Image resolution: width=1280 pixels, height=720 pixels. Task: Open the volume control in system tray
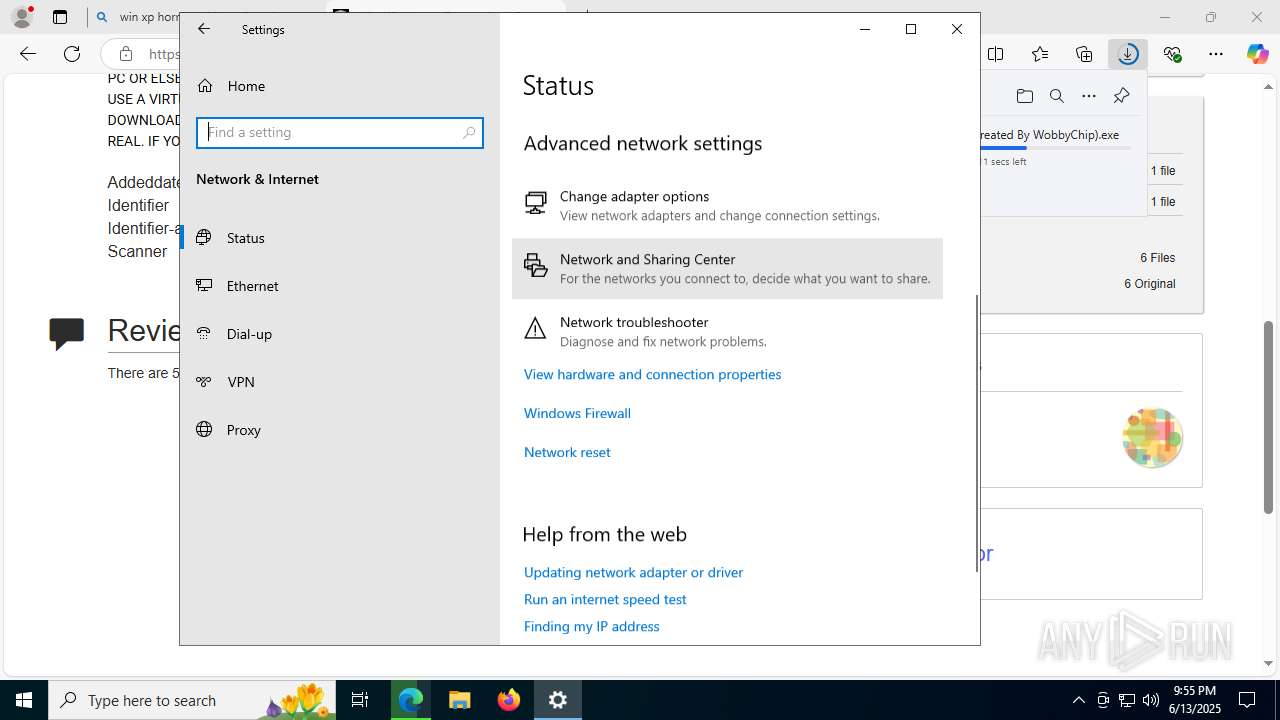tap(1151, 700)
